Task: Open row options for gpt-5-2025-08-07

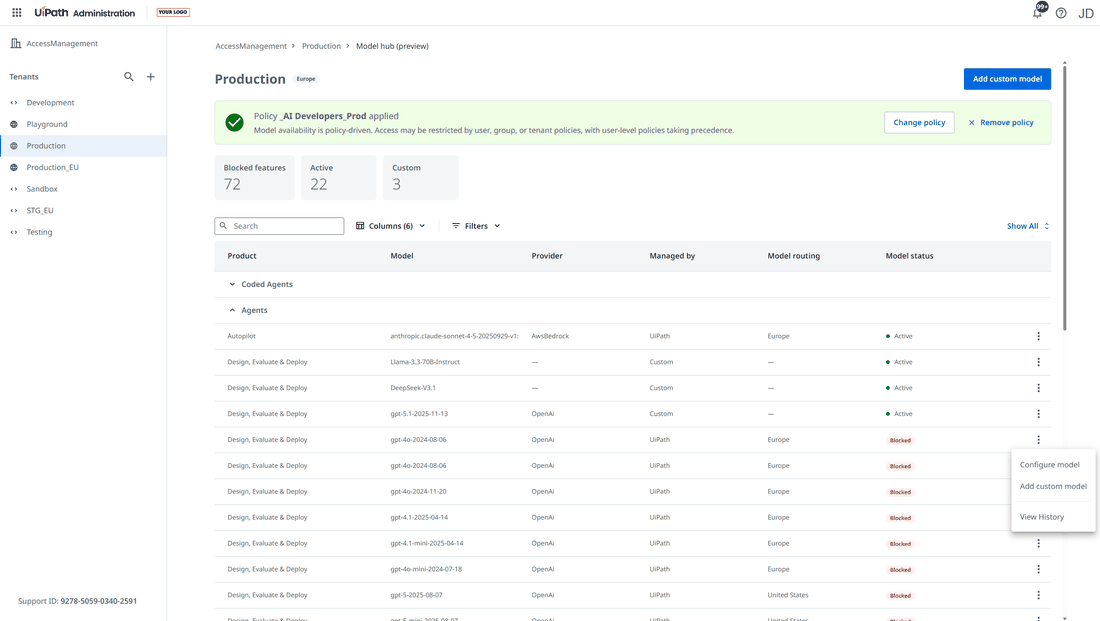Action: pos(1038,595)
